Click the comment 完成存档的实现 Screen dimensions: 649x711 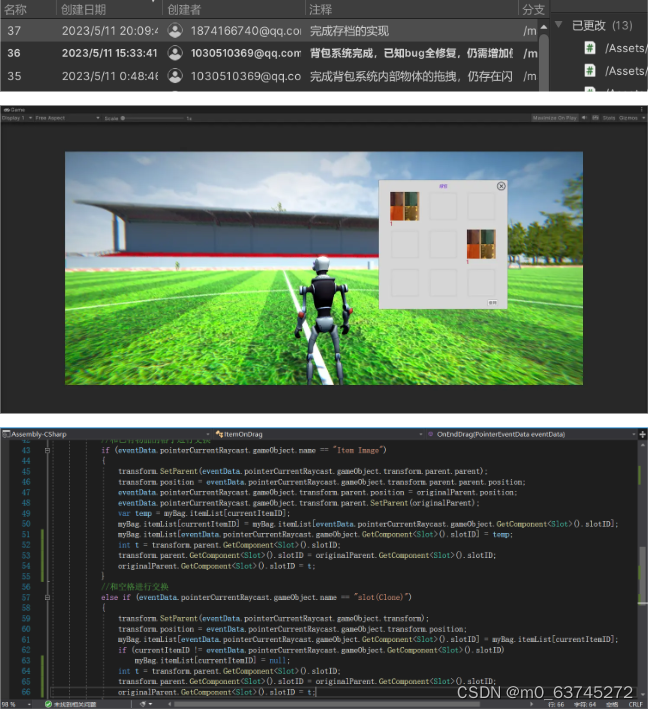coord(349,31)
